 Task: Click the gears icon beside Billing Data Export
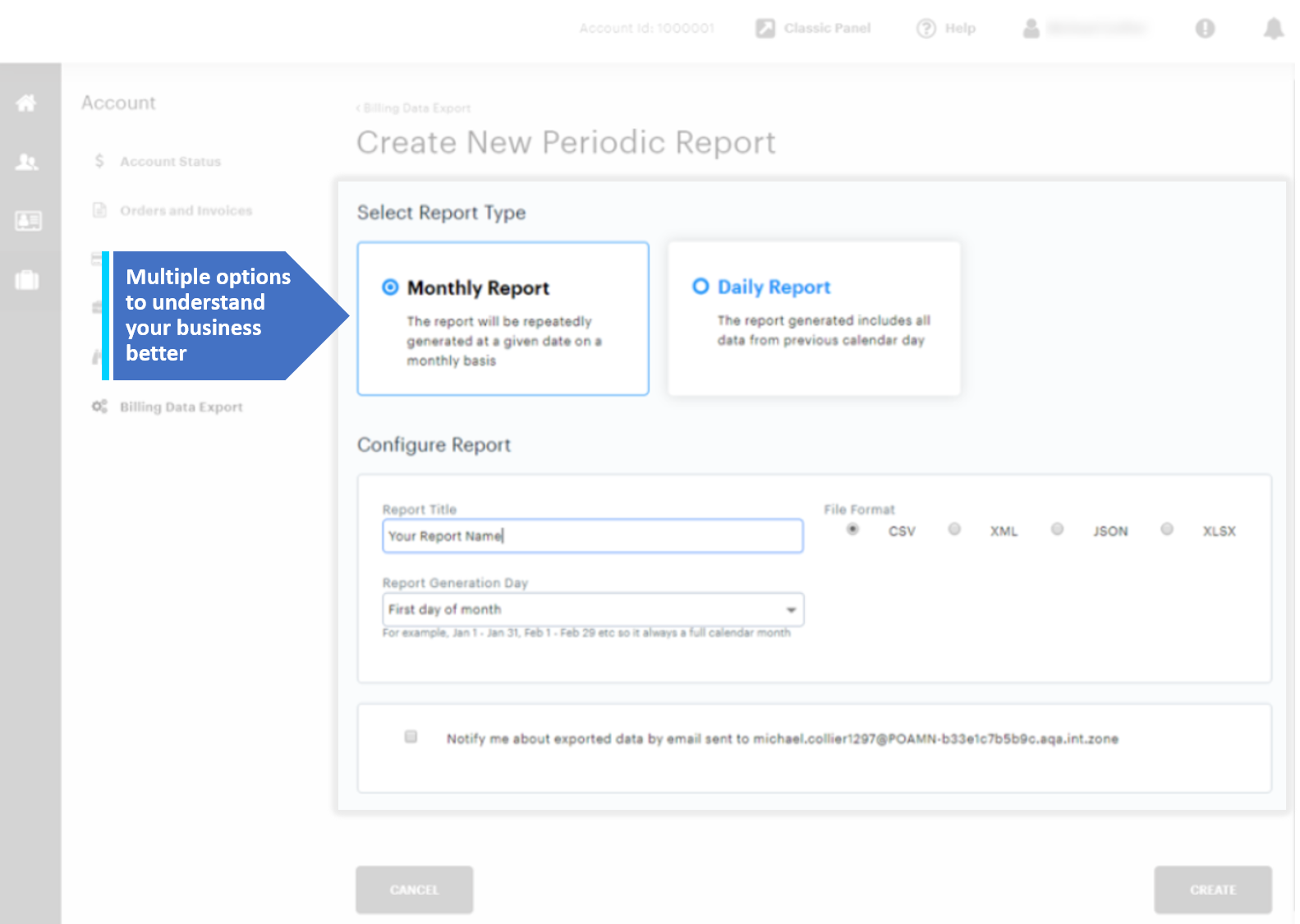(x=99, y=407)
